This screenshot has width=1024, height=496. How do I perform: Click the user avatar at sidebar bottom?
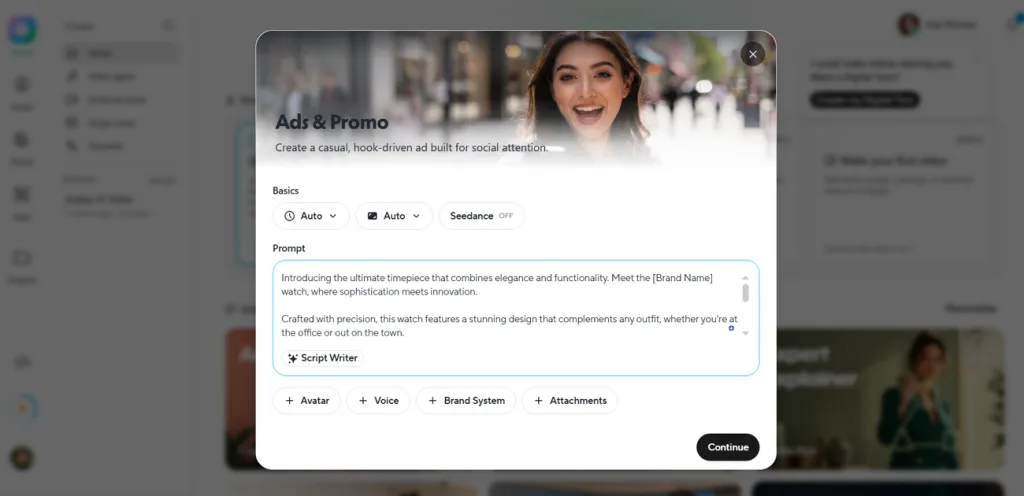tap(22, 457)
